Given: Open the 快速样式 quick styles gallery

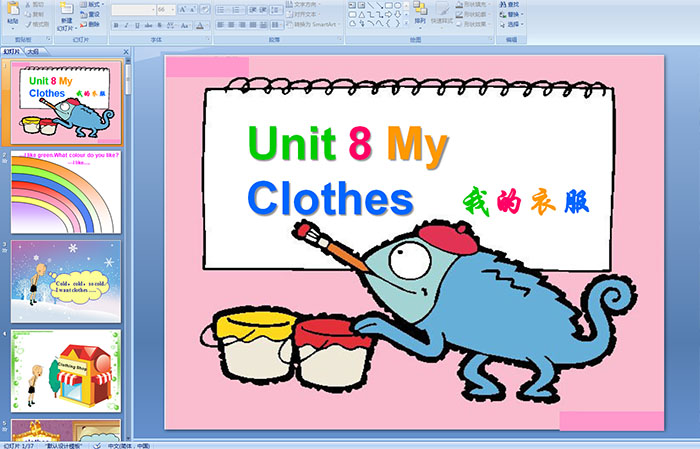Looking at the screenshot, I should coord(442,13).
